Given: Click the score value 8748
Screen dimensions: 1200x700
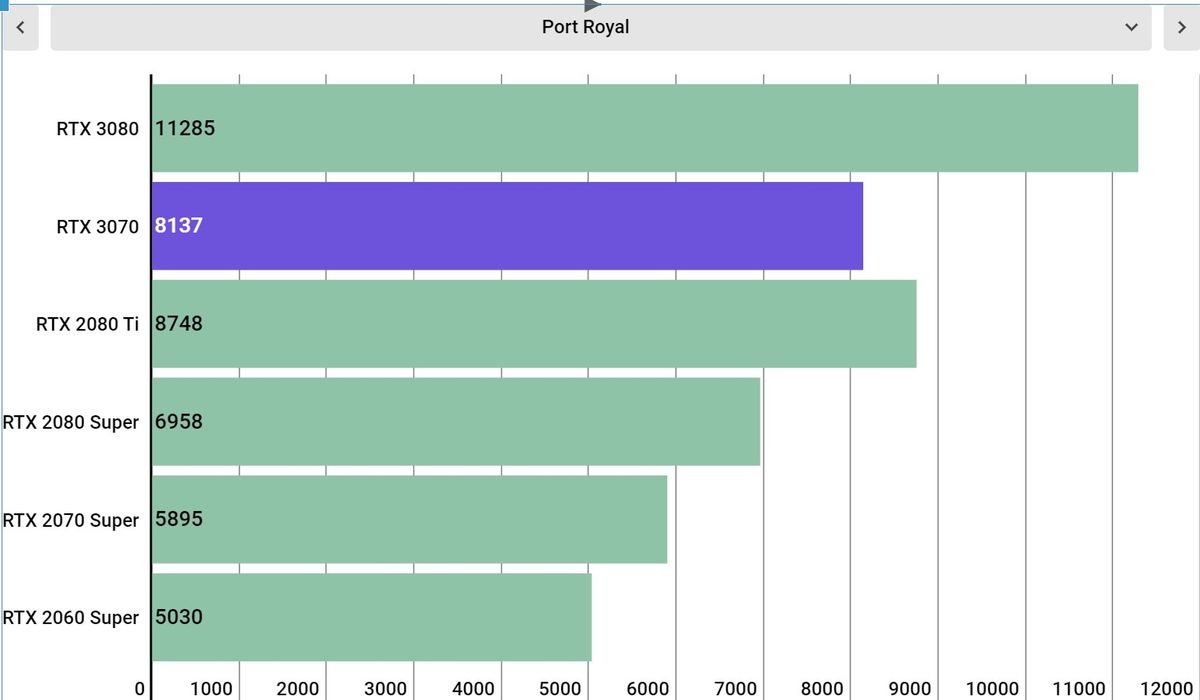Looking at the screenshot, I should pos(179,324).
